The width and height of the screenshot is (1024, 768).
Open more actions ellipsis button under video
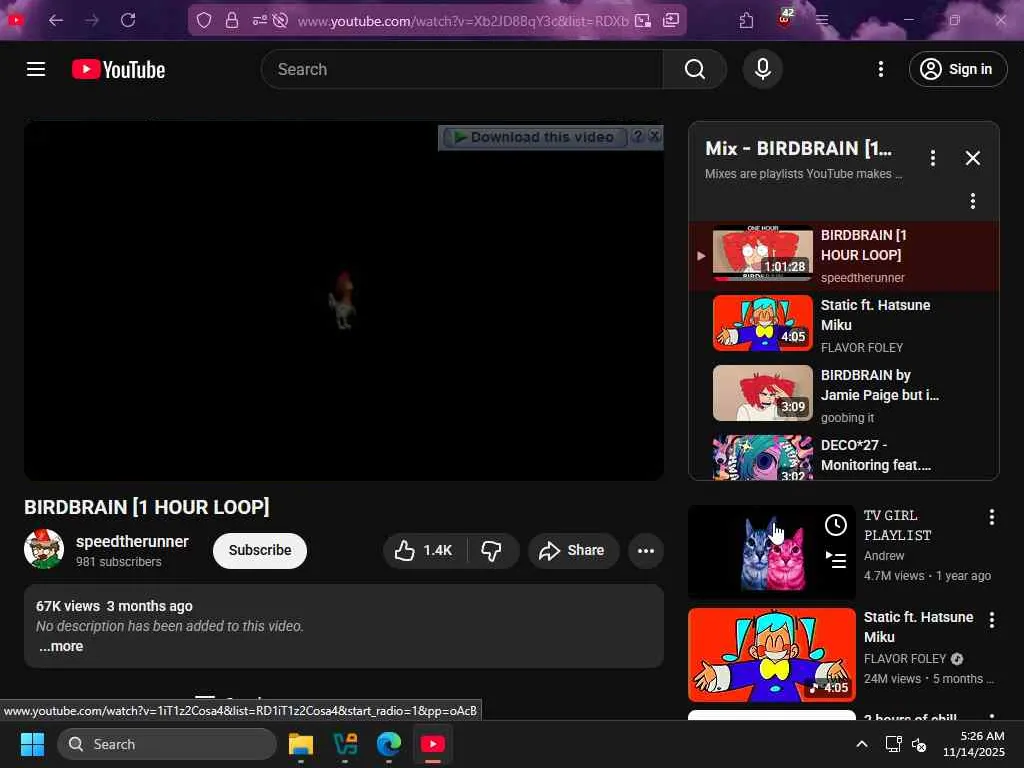coord(646,551)
